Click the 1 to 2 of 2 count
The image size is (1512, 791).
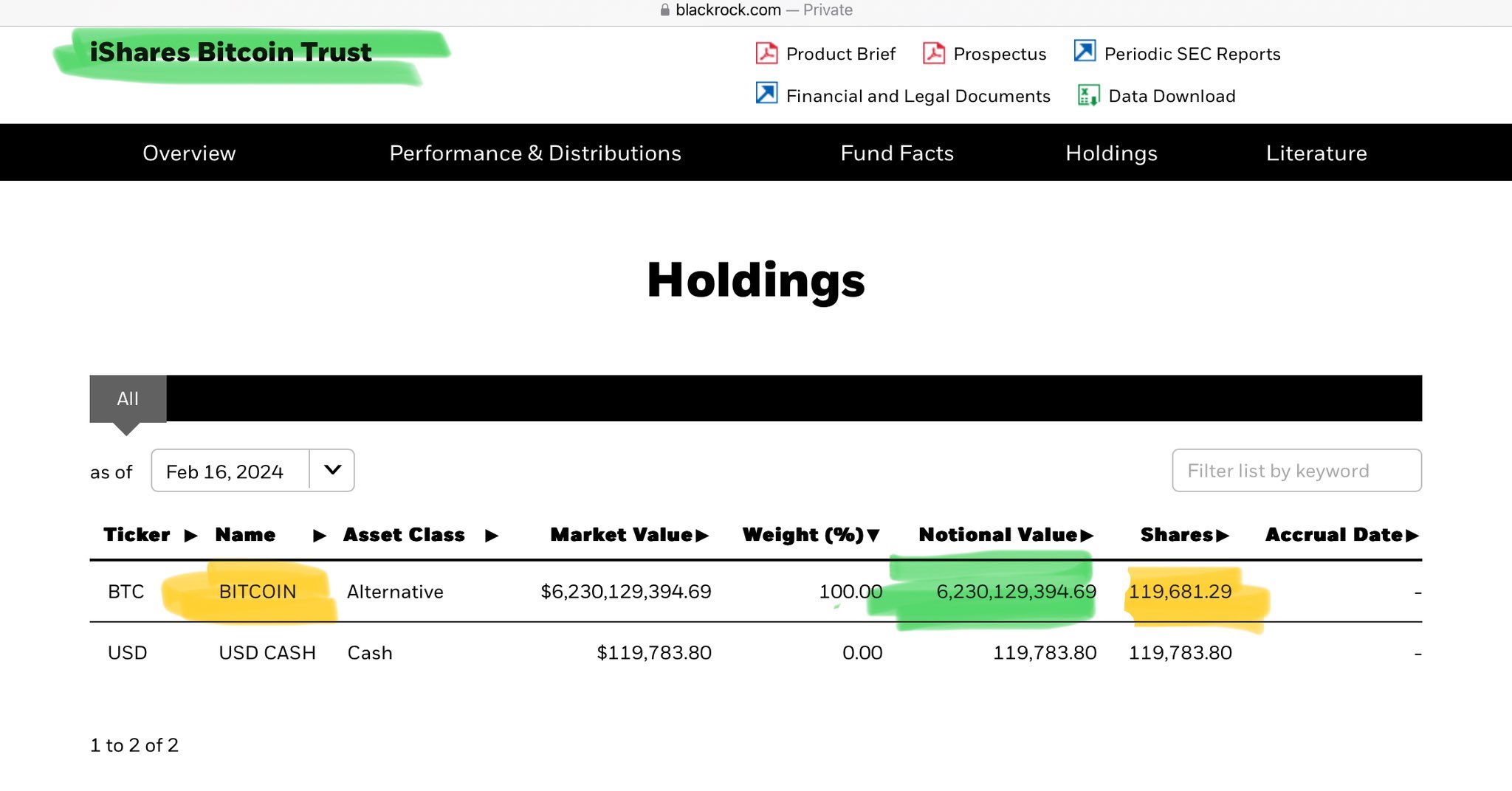(134, 745)
